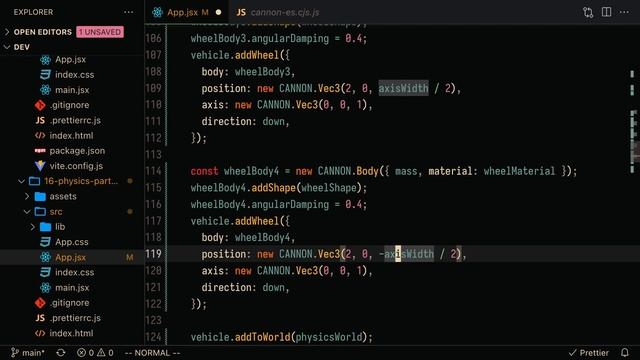Open index.html above package.json
Screen dimensions: 640x360
[x=71, y=136]
